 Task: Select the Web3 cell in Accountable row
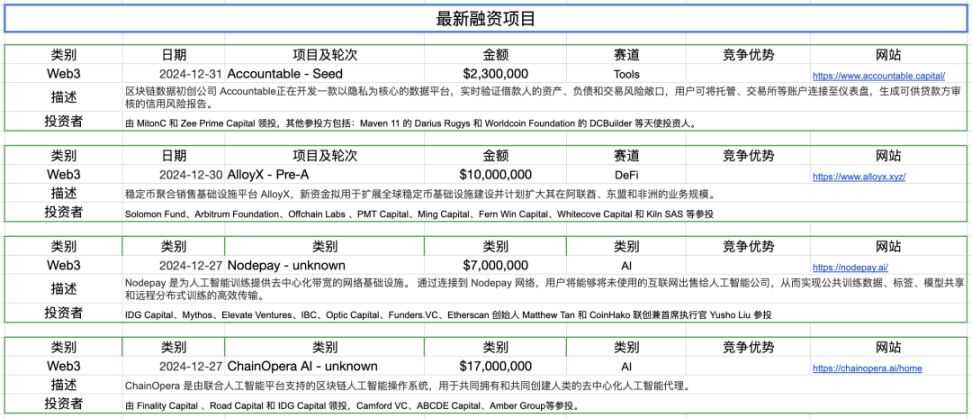[63, 74]
